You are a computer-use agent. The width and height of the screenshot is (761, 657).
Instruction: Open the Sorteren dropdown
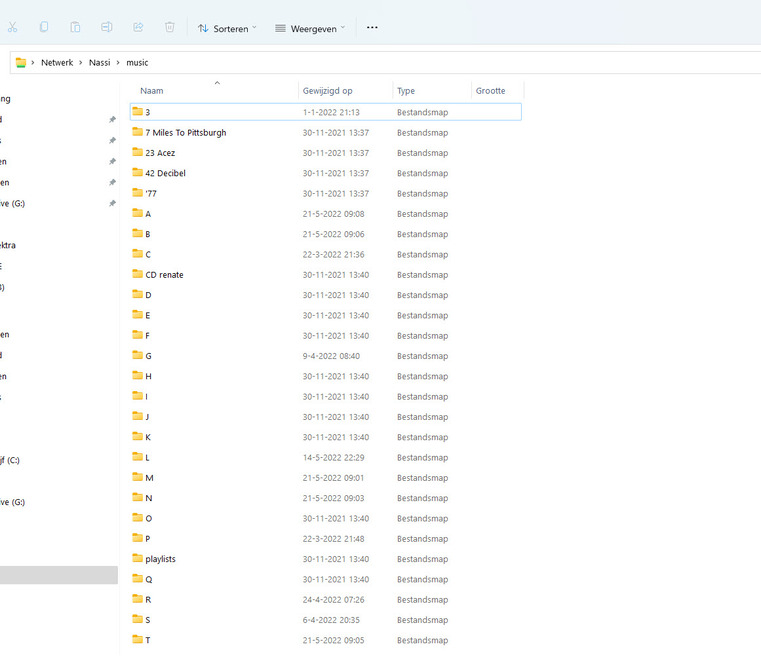coord(227,29)
